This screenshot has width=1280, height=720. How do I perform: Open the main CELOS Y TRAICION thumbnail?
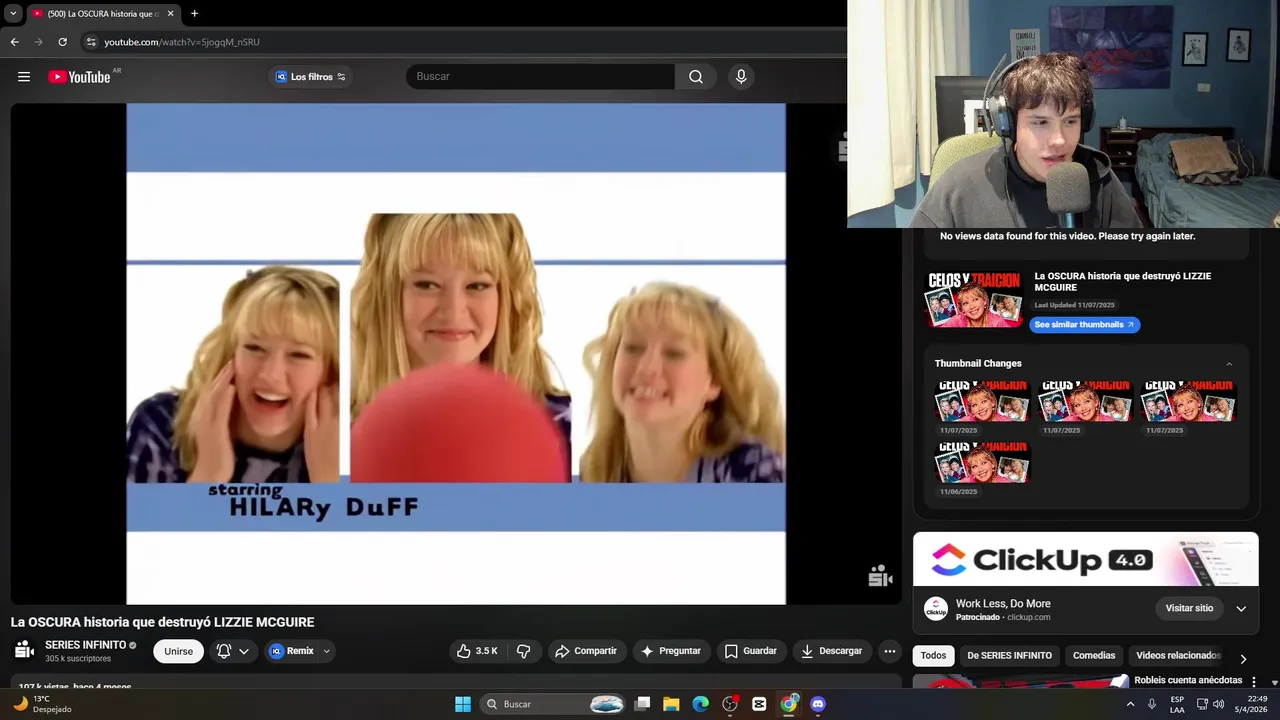pyautogui.click(x=974, y=299)
